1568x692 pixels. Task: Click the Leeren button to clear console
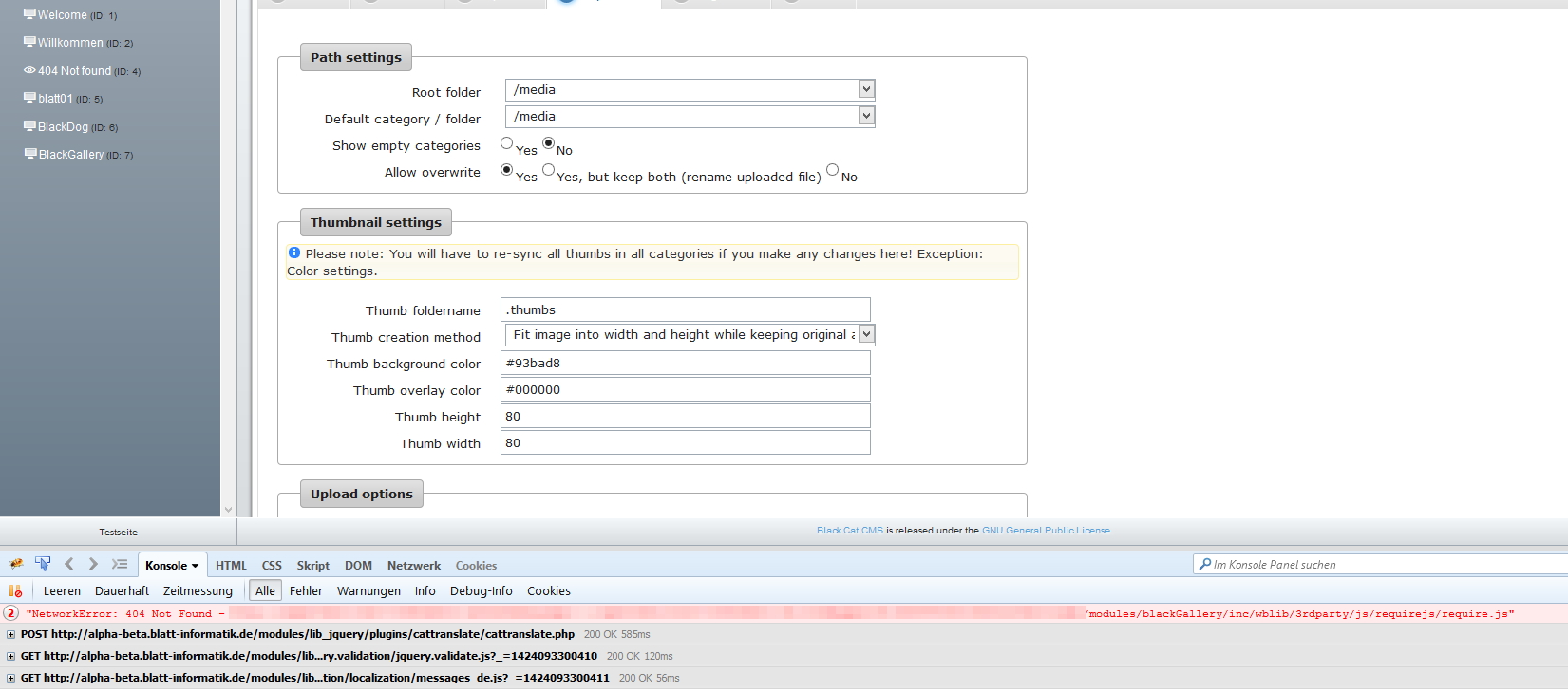(62, 590)
